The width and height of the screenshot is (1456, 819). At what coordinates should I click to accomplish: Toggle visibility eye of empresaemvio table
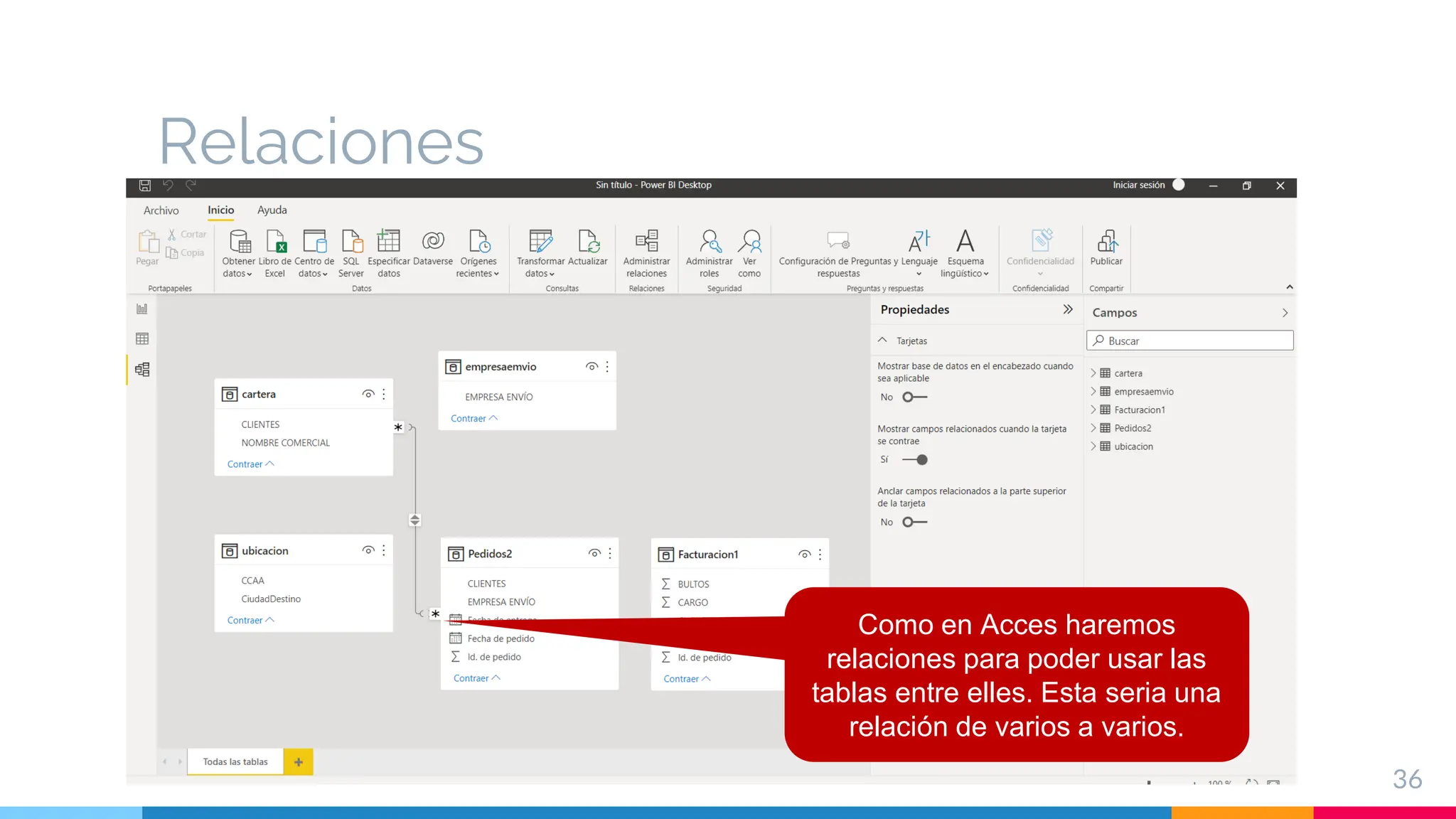coord(591,367)
